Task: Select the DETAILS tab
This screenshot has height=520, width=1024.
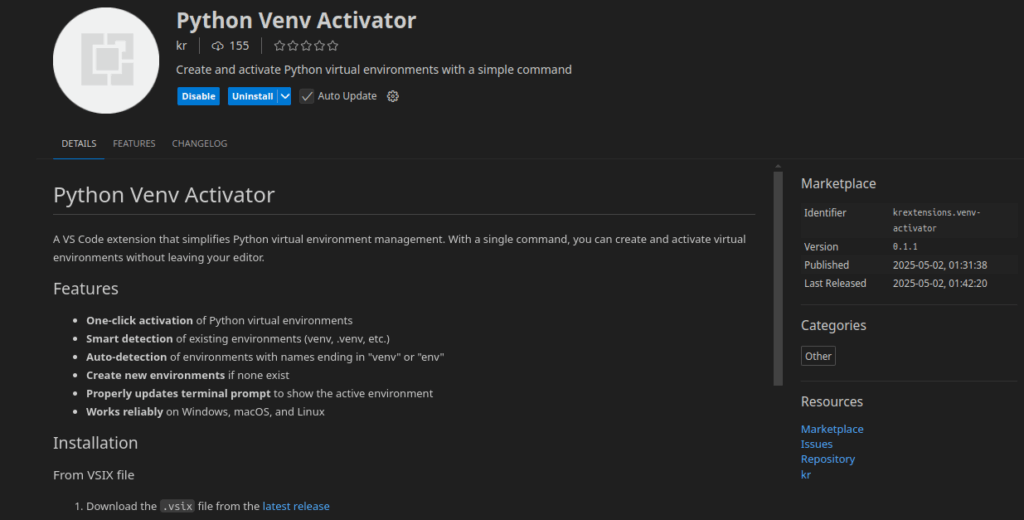Action: 79,144
